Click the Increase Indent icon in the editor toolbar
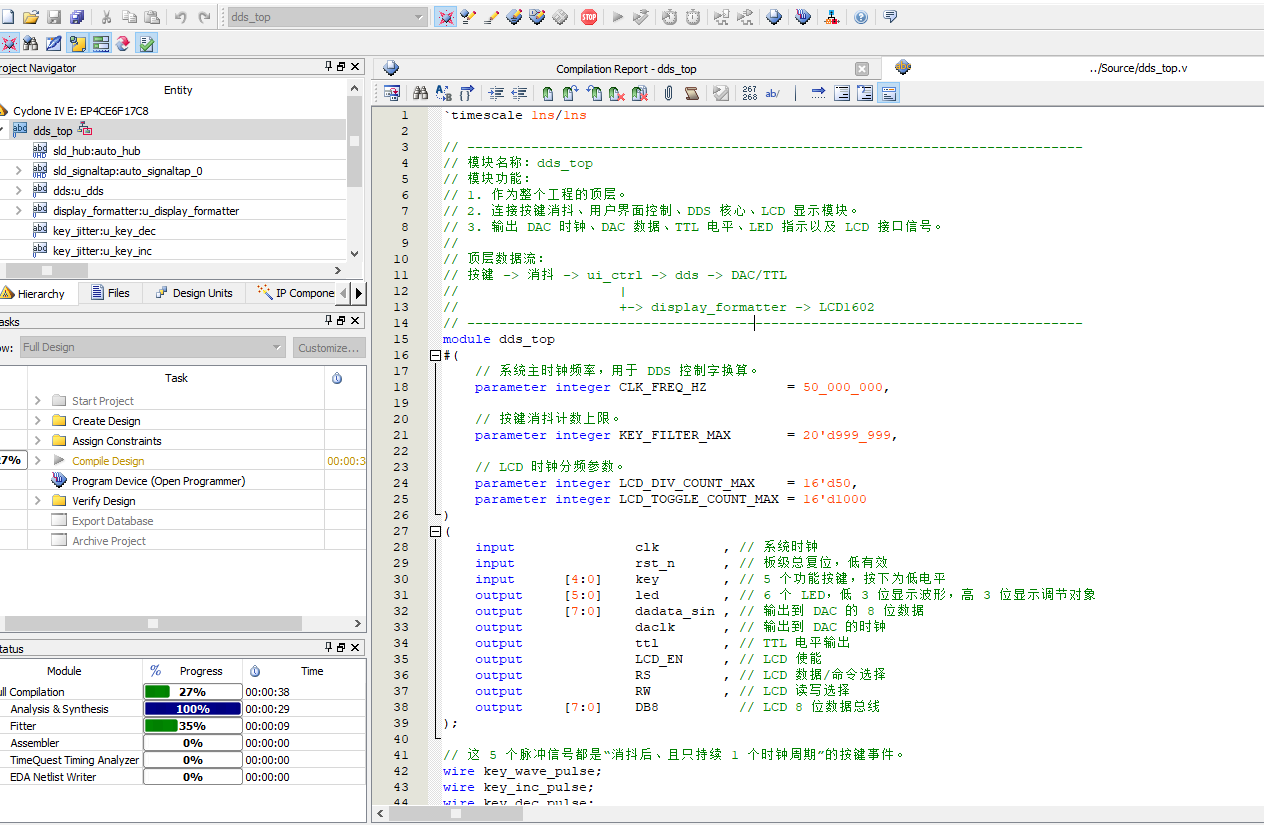 tap(496, 93)
